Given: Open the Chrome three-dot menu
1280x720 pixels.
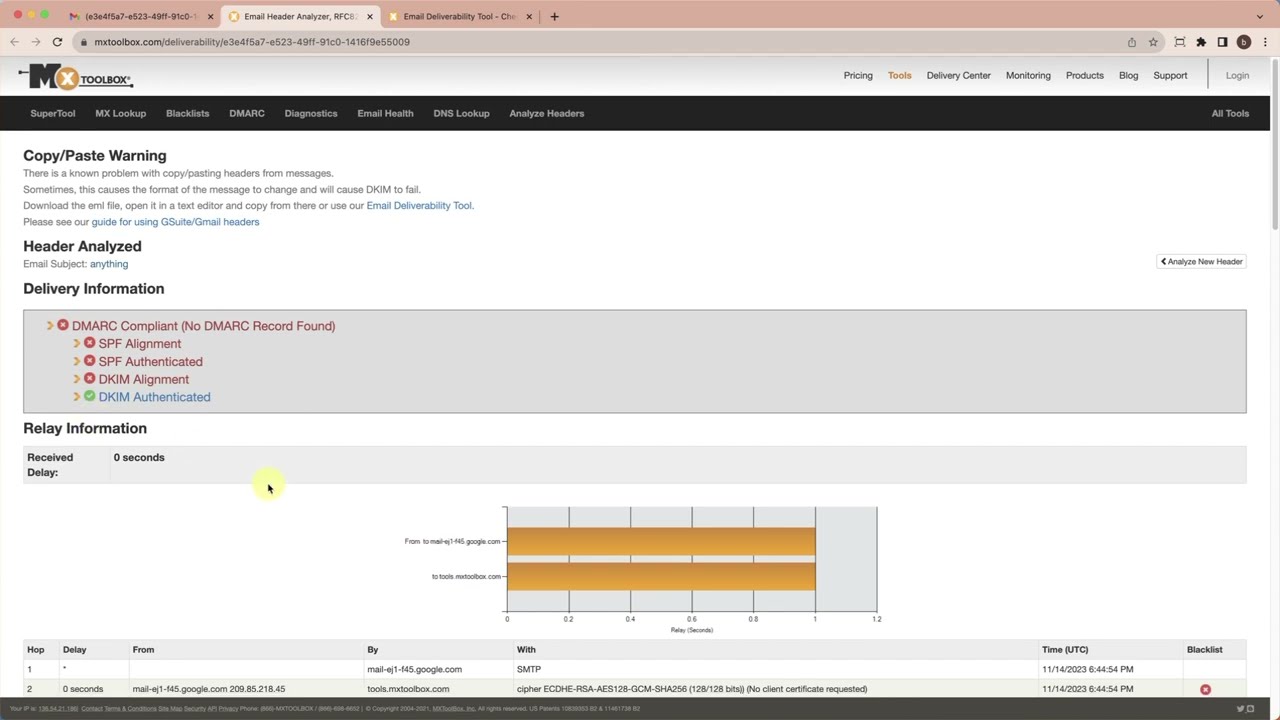Looking at the screenshot, I should (1264, 42).
